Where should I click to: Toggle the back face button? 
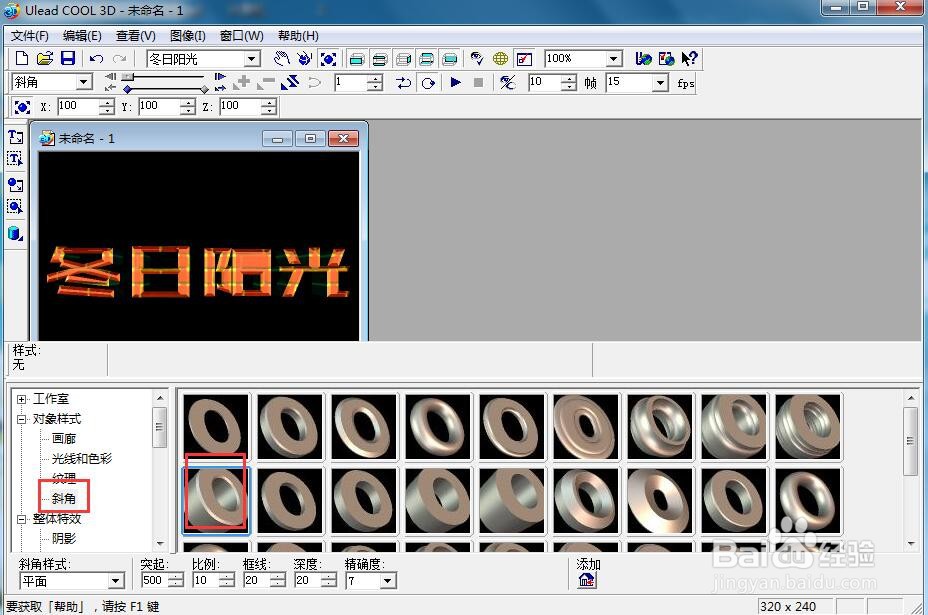(x=450, y=59)
